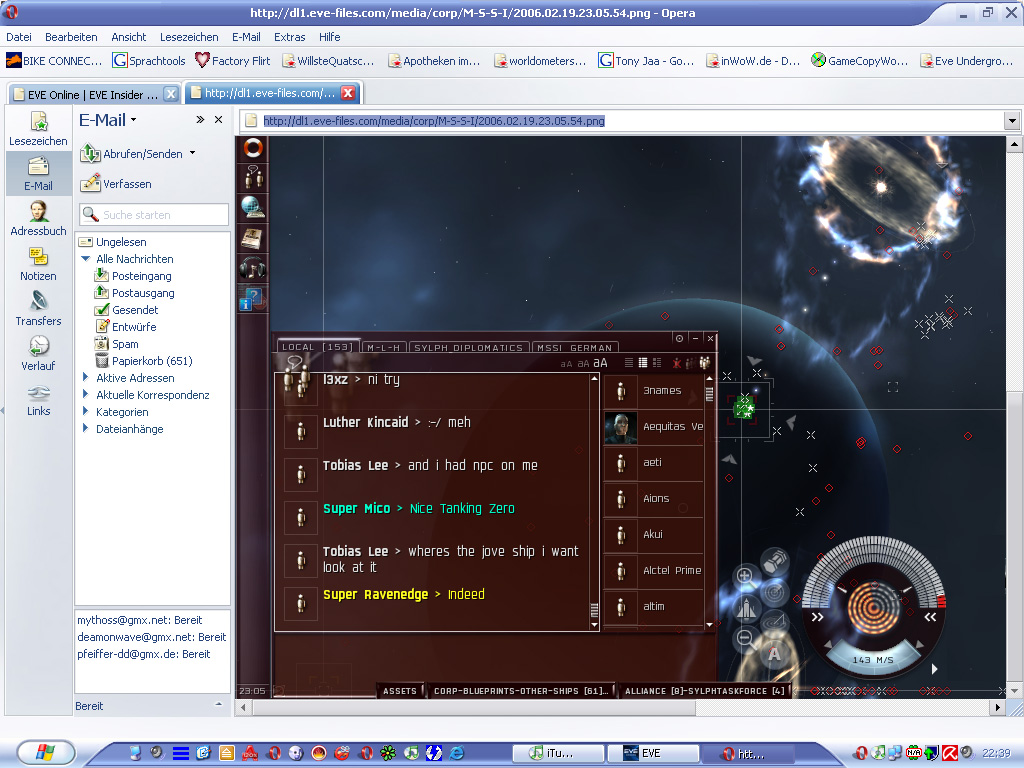The height and width of the screenshot is (768, 1024).
Task: Expand Aktuelle Korrespondenz node
Action: [x=85, y=394]
